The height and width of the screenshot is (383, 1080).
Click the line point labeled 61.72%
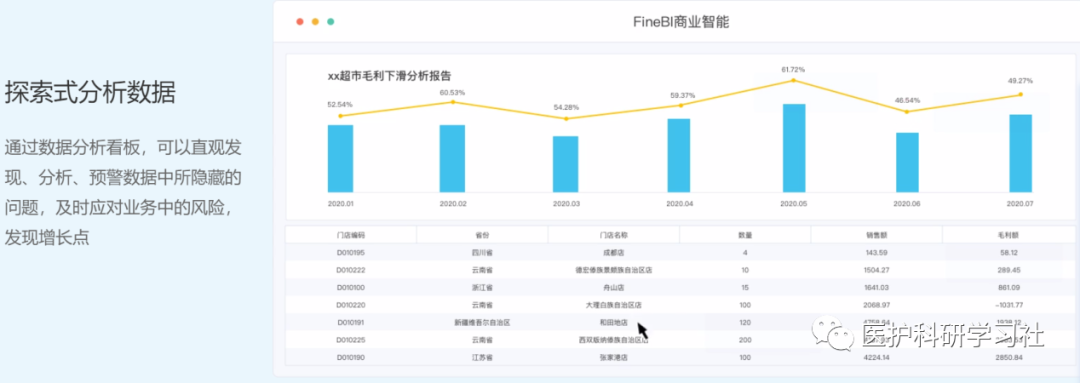coord(793,81)
